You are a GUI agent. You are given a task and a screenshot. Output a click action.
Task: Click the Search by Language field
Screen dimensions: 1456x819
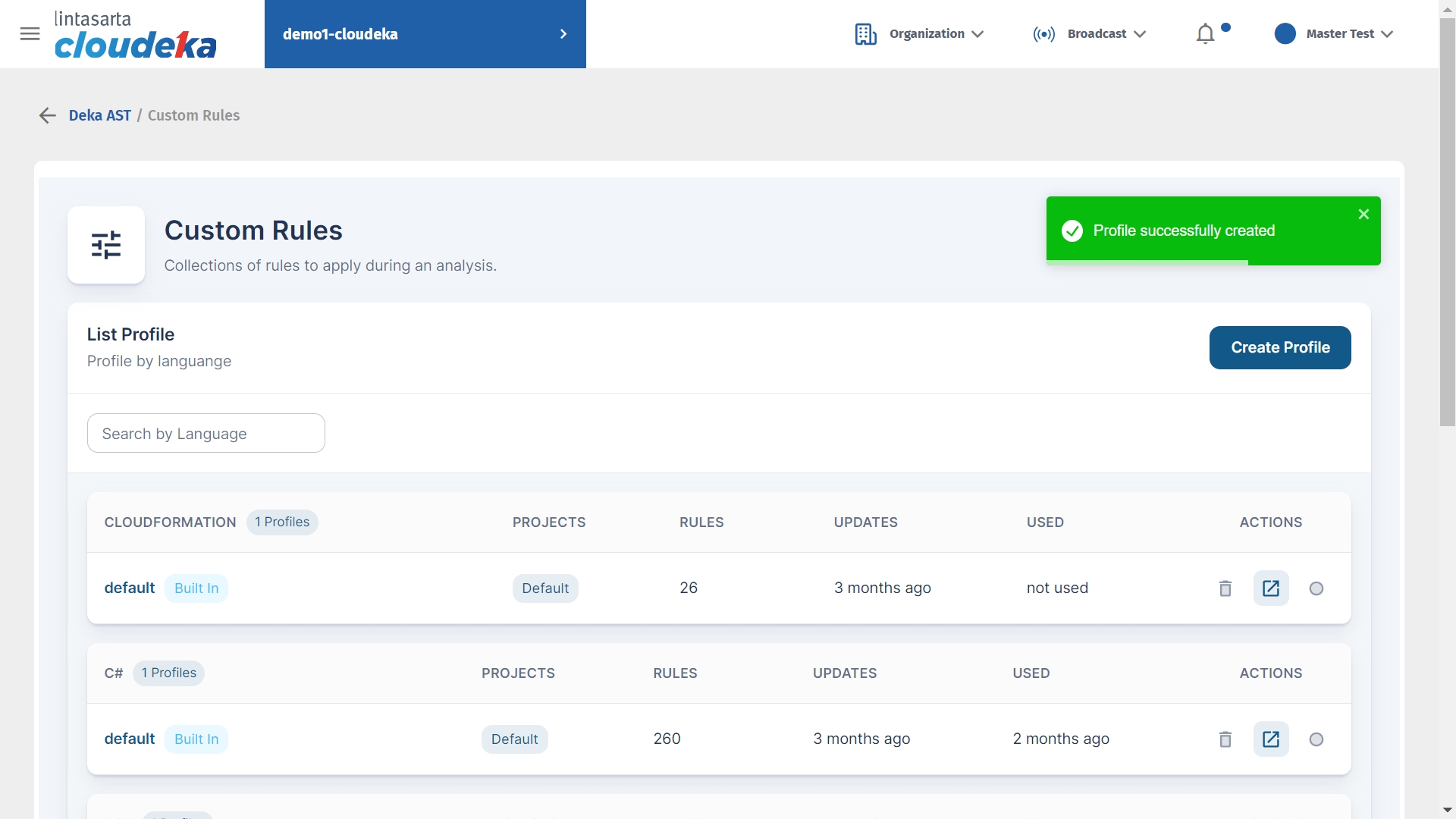coord(206,434)
